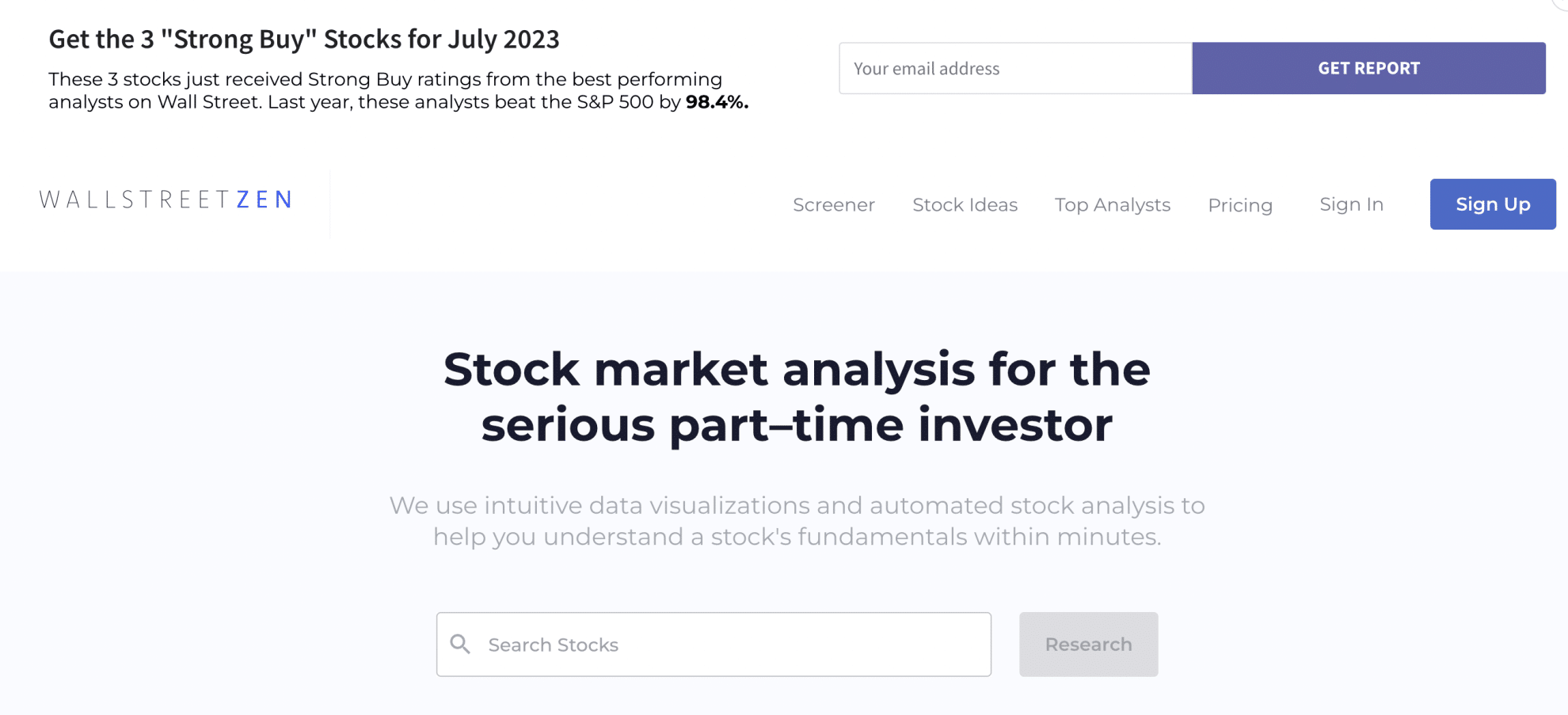Open the Pricing page
This screenshot has height=715, width=1568.
click(1239, 205)
